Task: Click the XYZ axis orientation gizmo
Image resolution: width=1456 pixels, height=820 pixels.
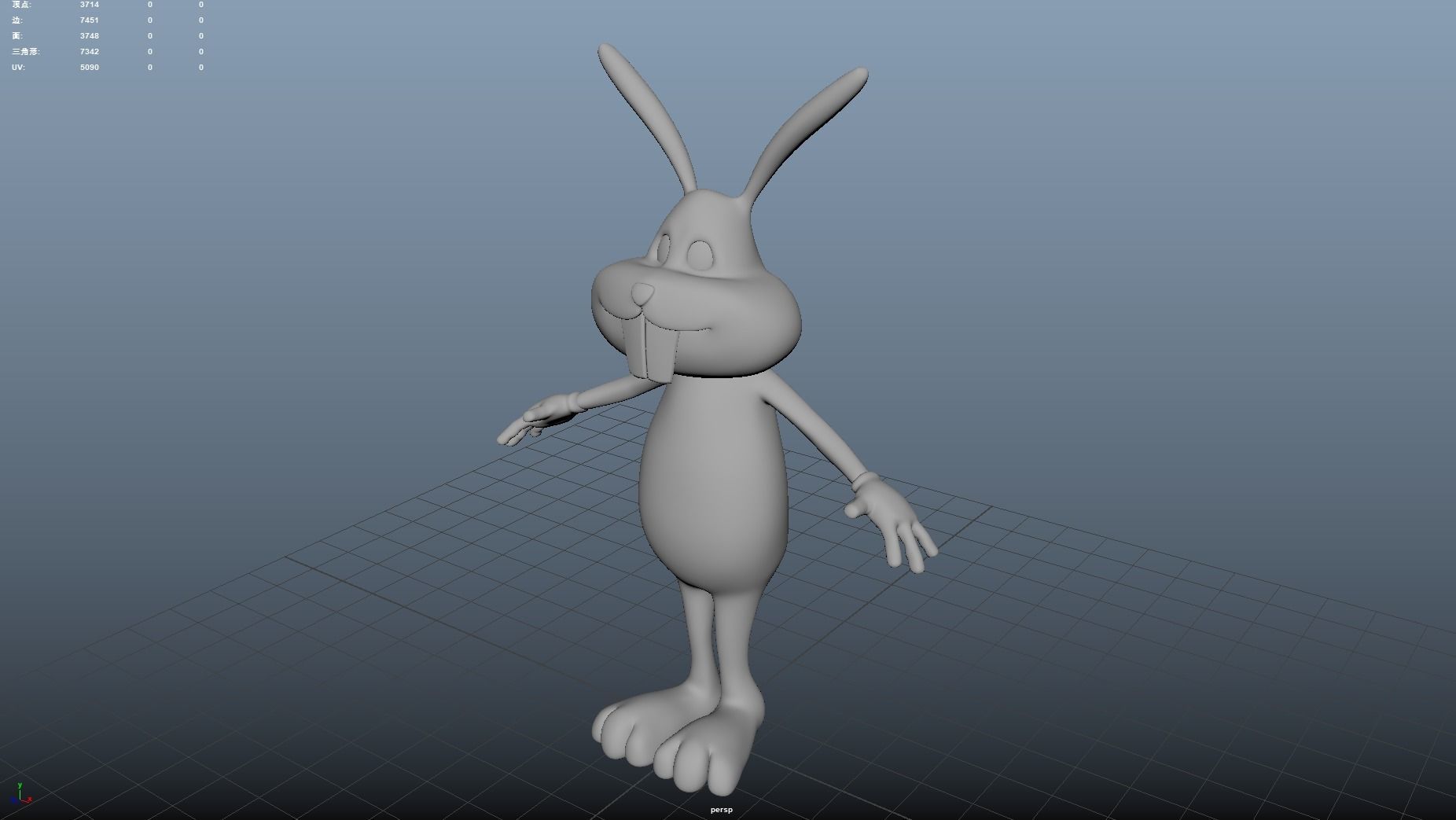Action: pyautogui.click(x=21, y=793)
